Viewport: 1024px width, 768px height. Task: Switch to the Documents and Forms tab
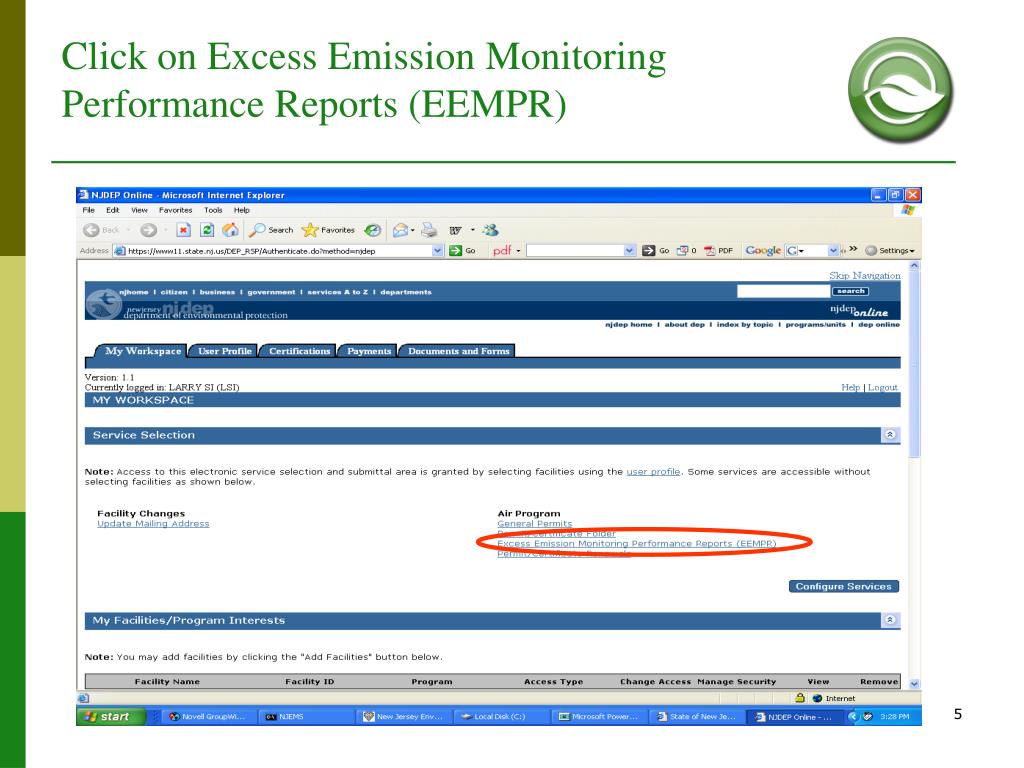(x=458, y=351)
